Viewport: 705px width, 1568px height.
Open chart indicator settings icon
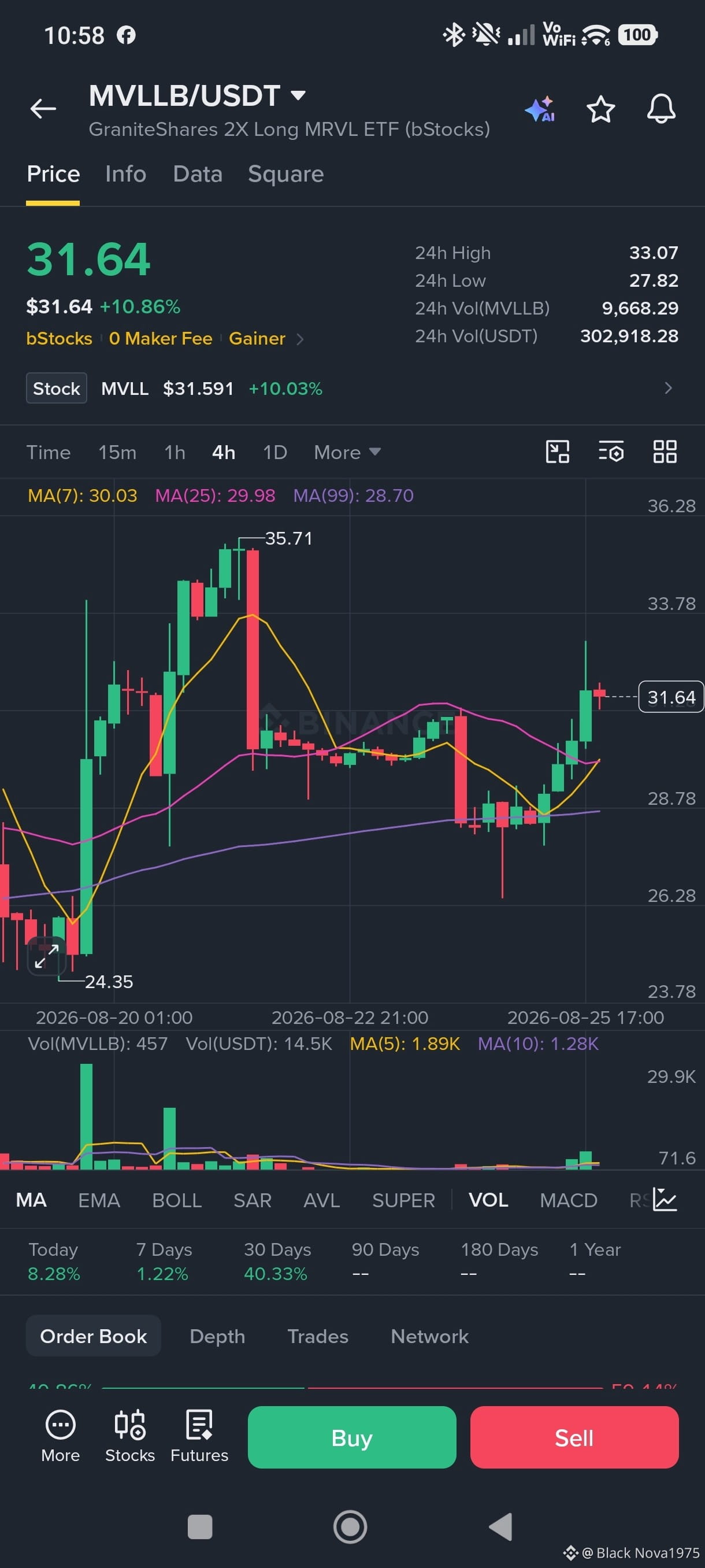click(611, 452)
